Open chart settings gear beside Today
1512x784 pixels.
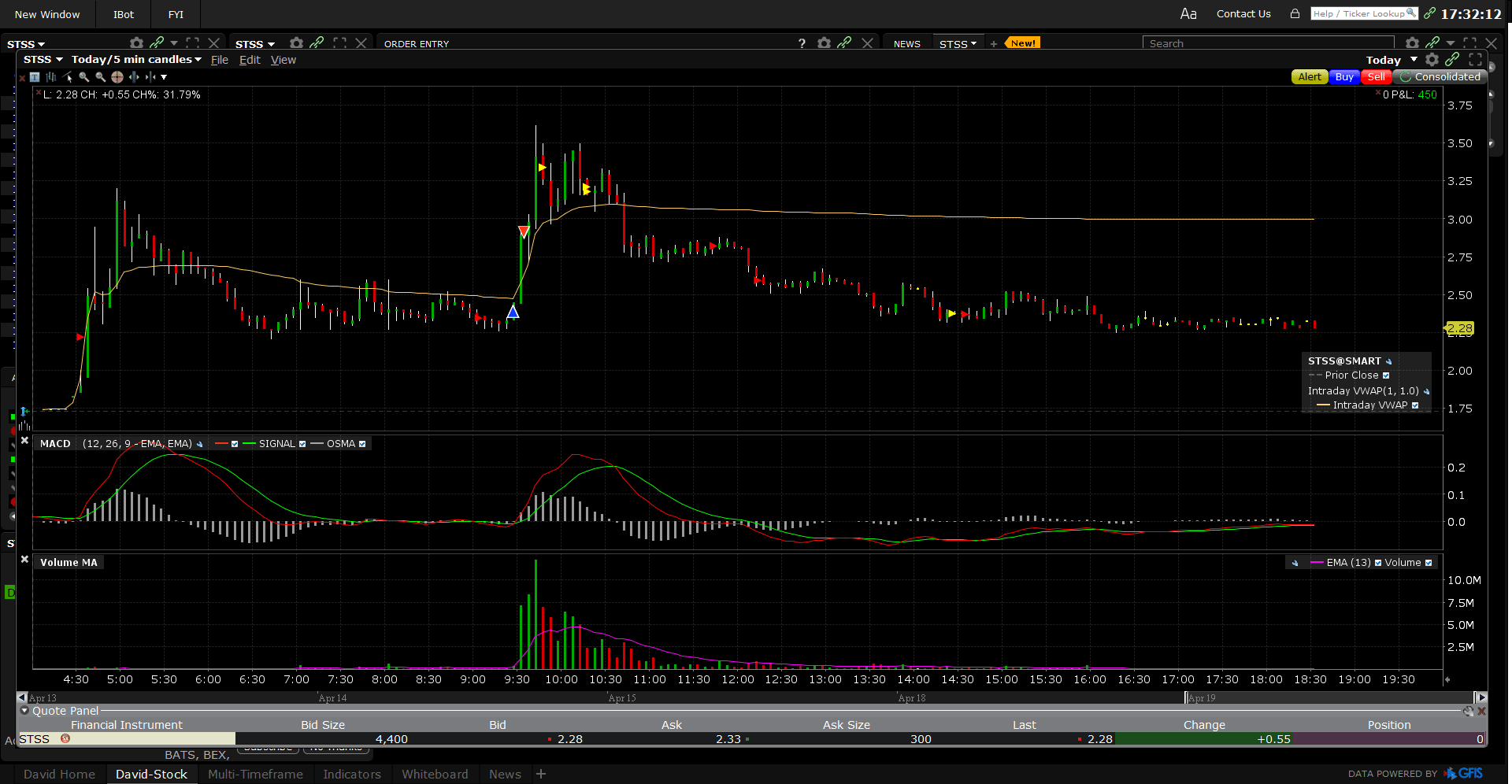pos(1432,60)
